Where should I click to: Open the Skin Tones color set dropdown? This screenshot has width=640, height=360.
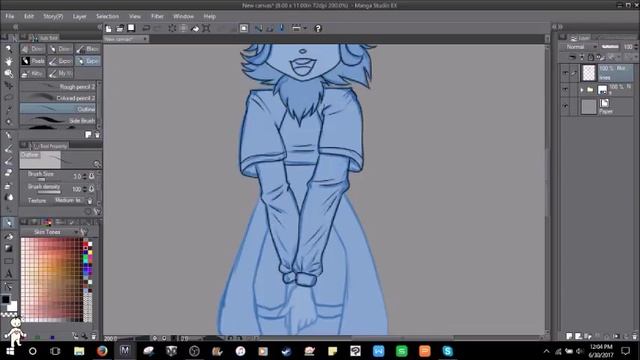tap(50, 232)
